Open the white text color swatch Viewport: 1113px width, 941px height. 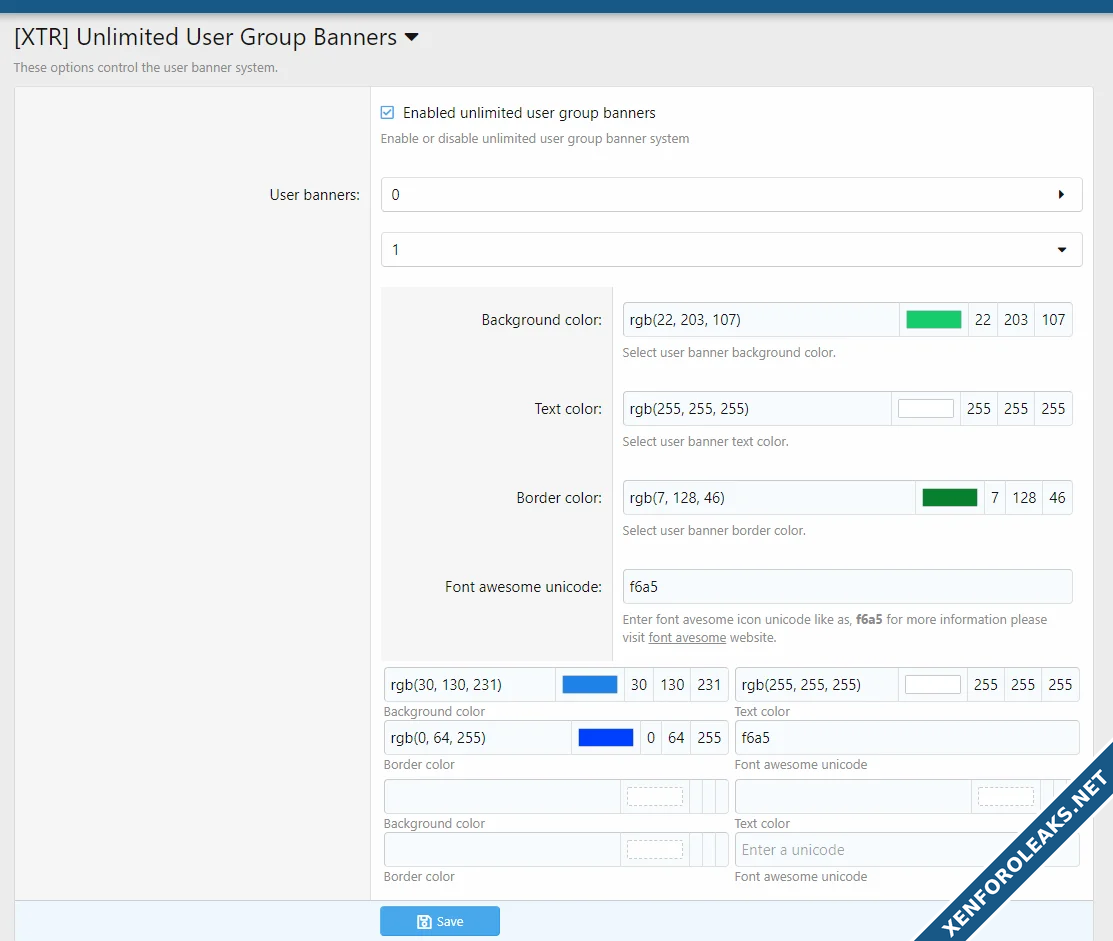[925, 409]
